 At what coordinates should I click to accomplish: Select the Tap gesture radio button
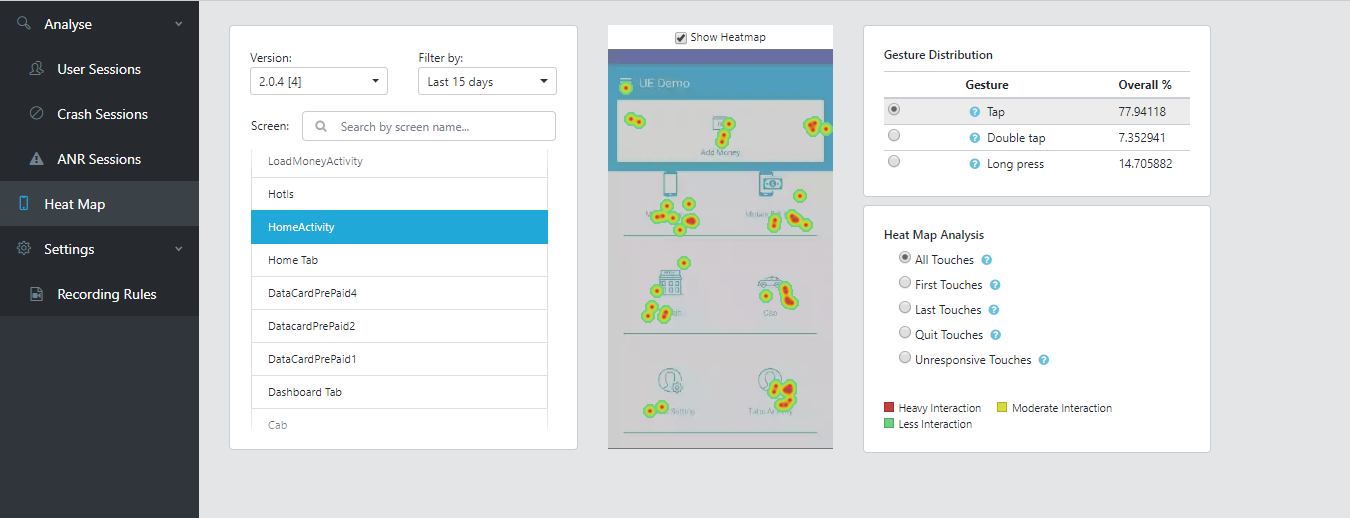[894, 109]
